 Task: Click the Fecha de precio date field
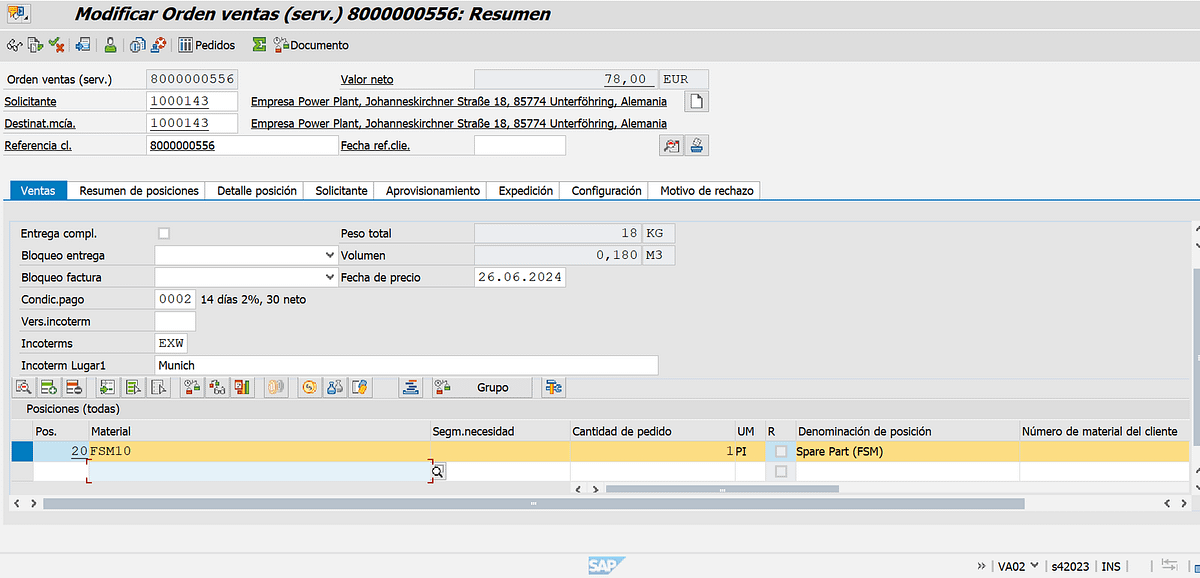(x=520, y=277)
